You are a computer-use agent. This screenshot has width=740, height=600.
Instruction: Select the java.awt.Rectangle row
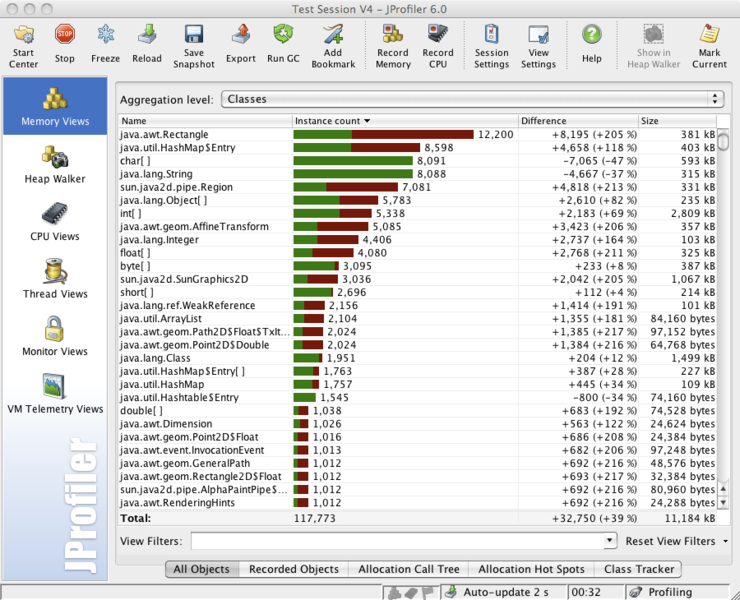pos(418,135)
